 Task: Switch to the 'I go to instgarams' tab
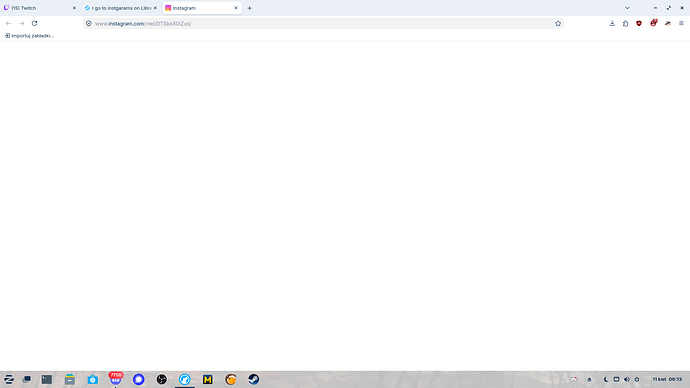point(121,8)
